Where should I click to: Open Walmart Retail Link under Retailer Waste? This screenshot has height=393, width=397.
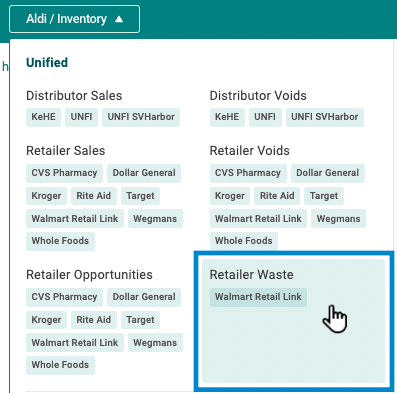258,297
